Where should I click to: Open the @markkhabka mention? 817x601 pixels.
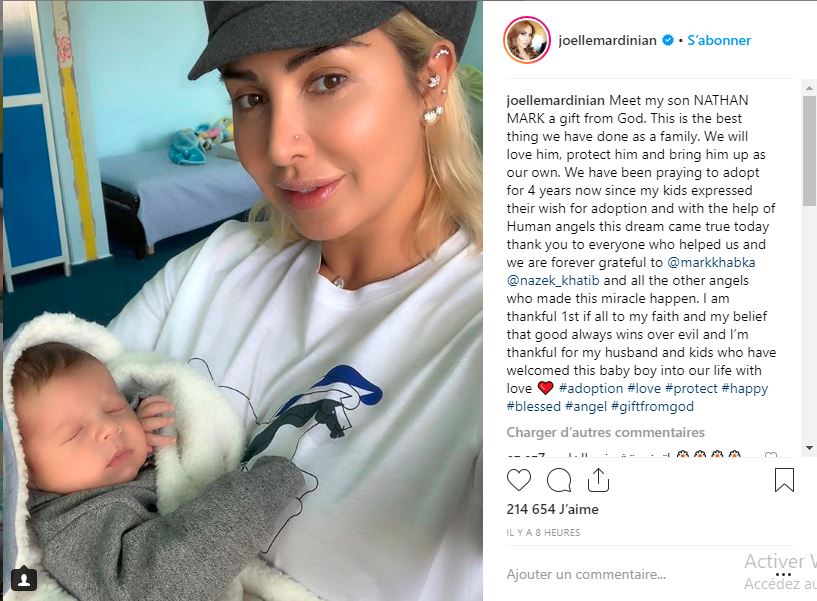click(x=711, y=262)
